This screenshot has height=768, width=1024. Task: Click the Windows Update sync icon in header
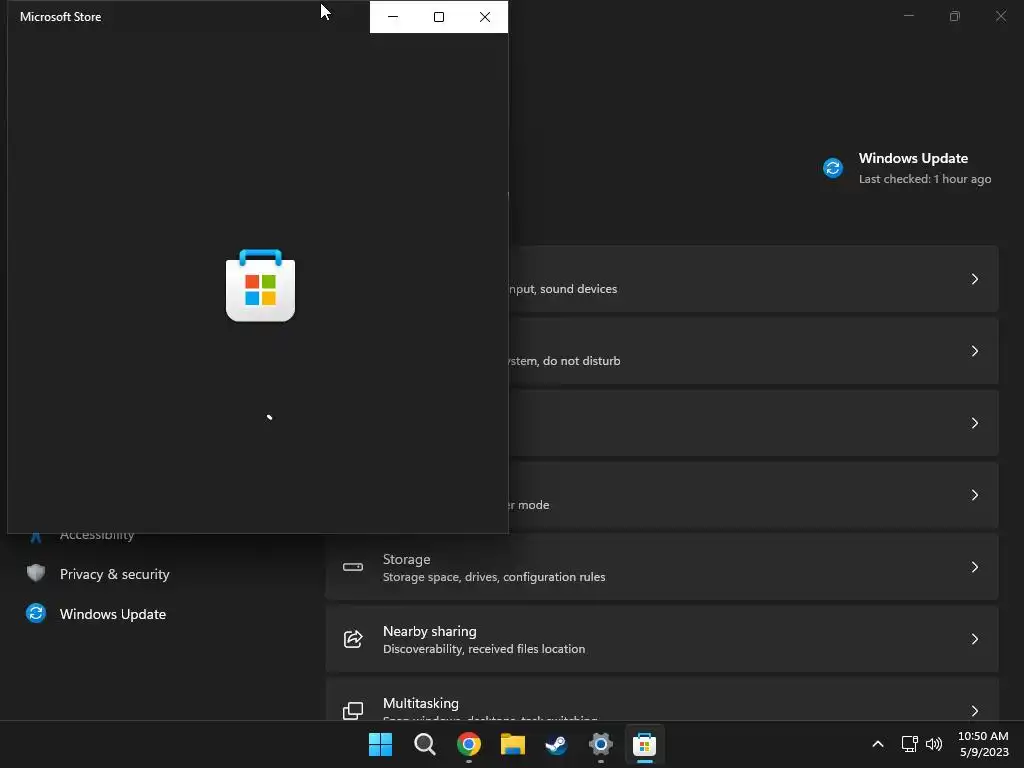coord(833,168)
